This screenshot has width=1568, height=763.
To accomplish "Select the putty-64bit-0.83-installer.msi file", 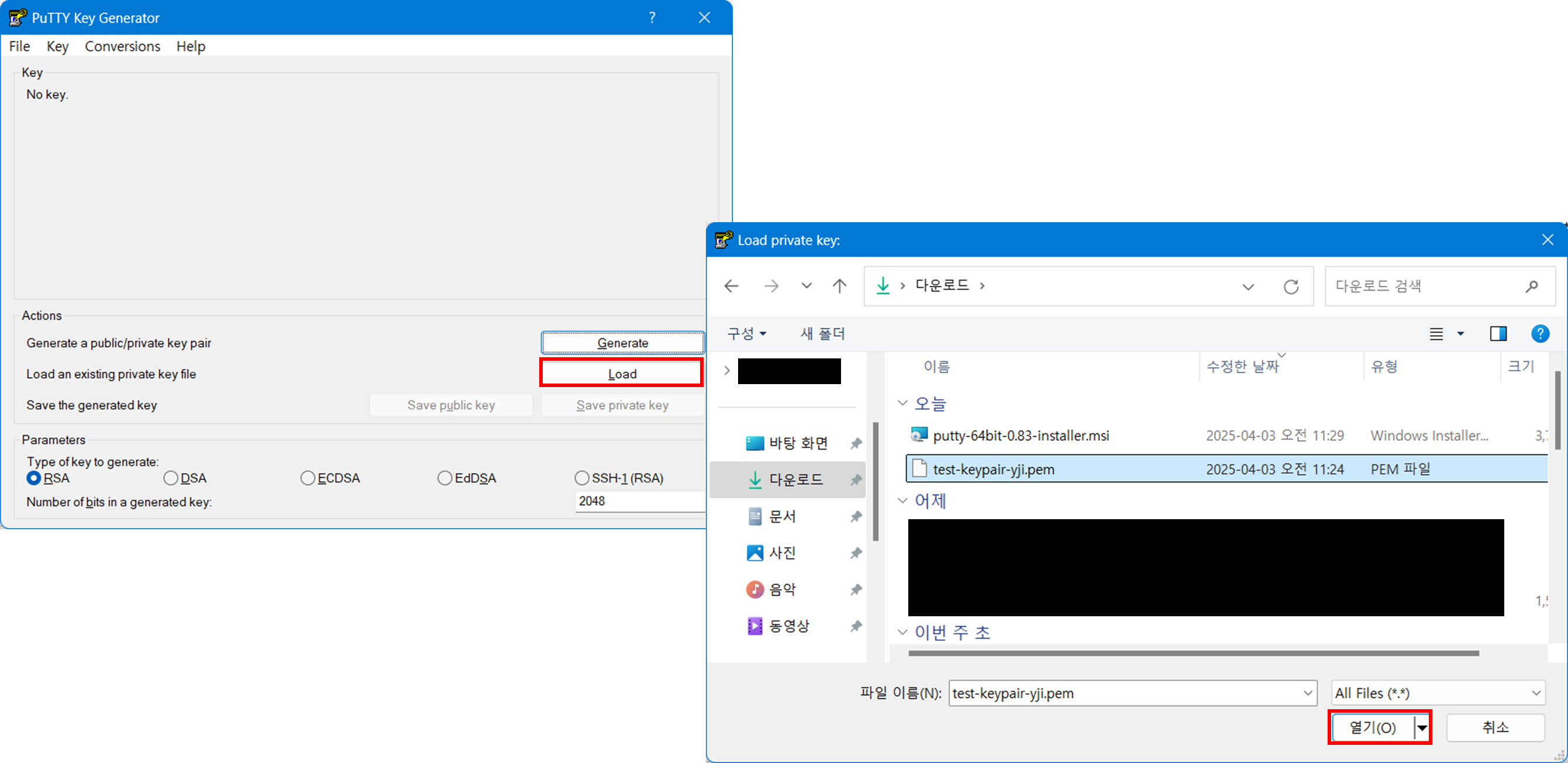I will tap(1020, 436).
